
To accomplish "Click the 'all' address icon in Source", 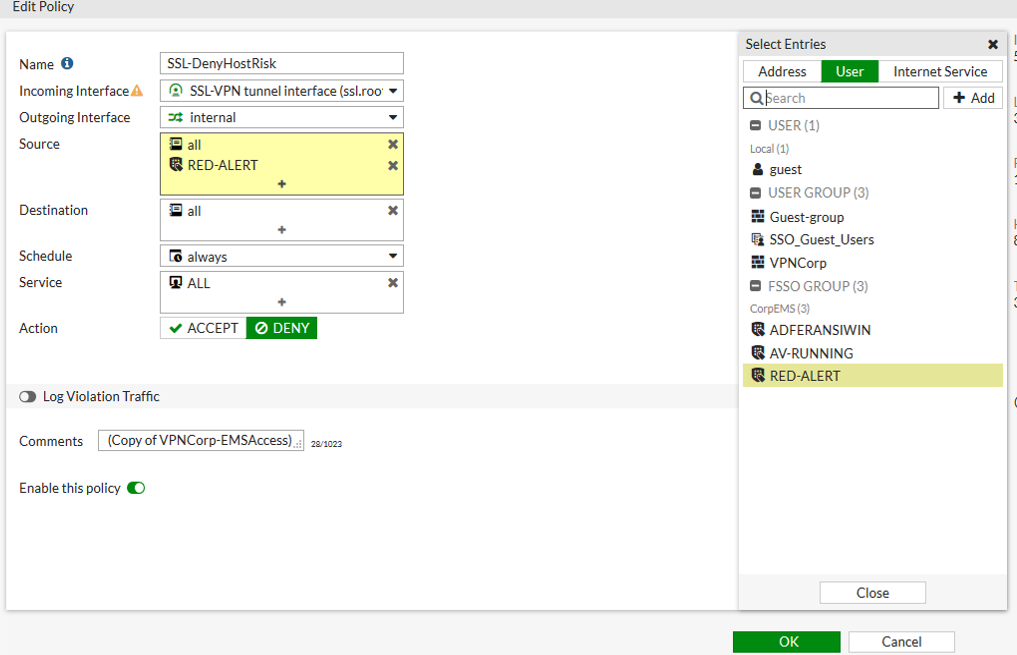I will [x=176, y=144].
